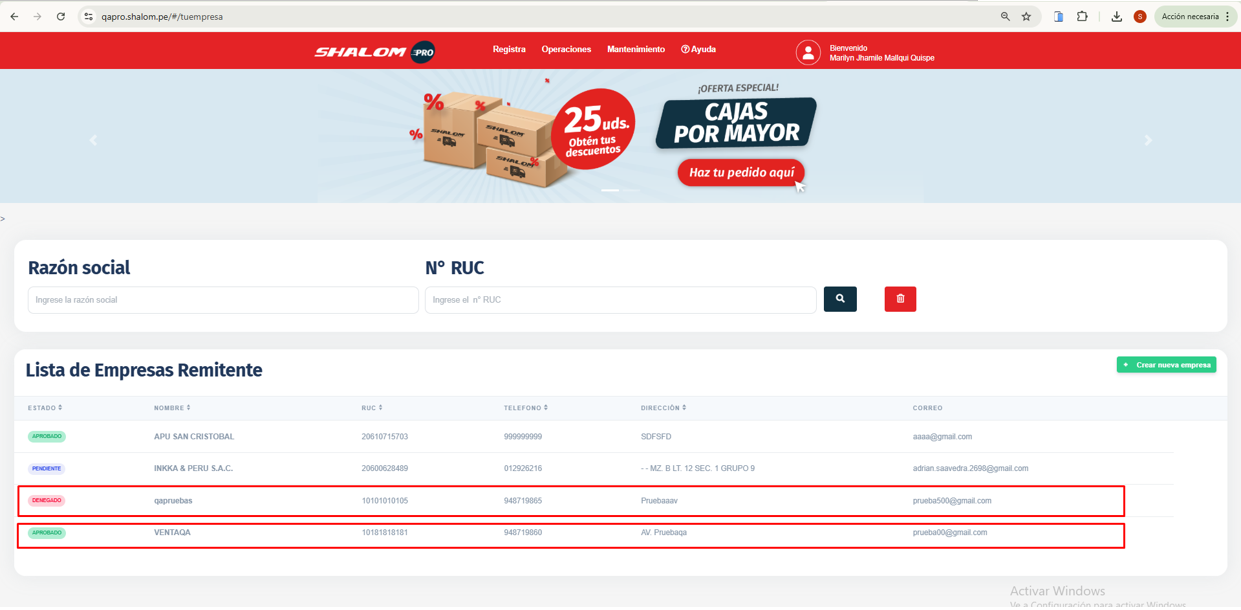Viewport: 1241px width, 610px height.
Task: Focus the Razón social input field
Action: [x=223, y=300]
